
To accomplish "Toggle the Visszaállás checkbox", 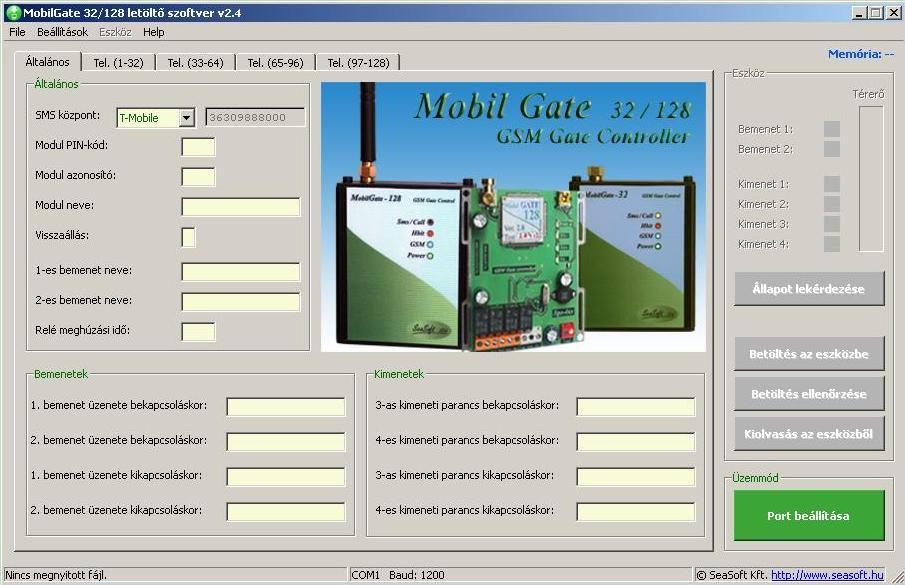I will click(188, 237).
